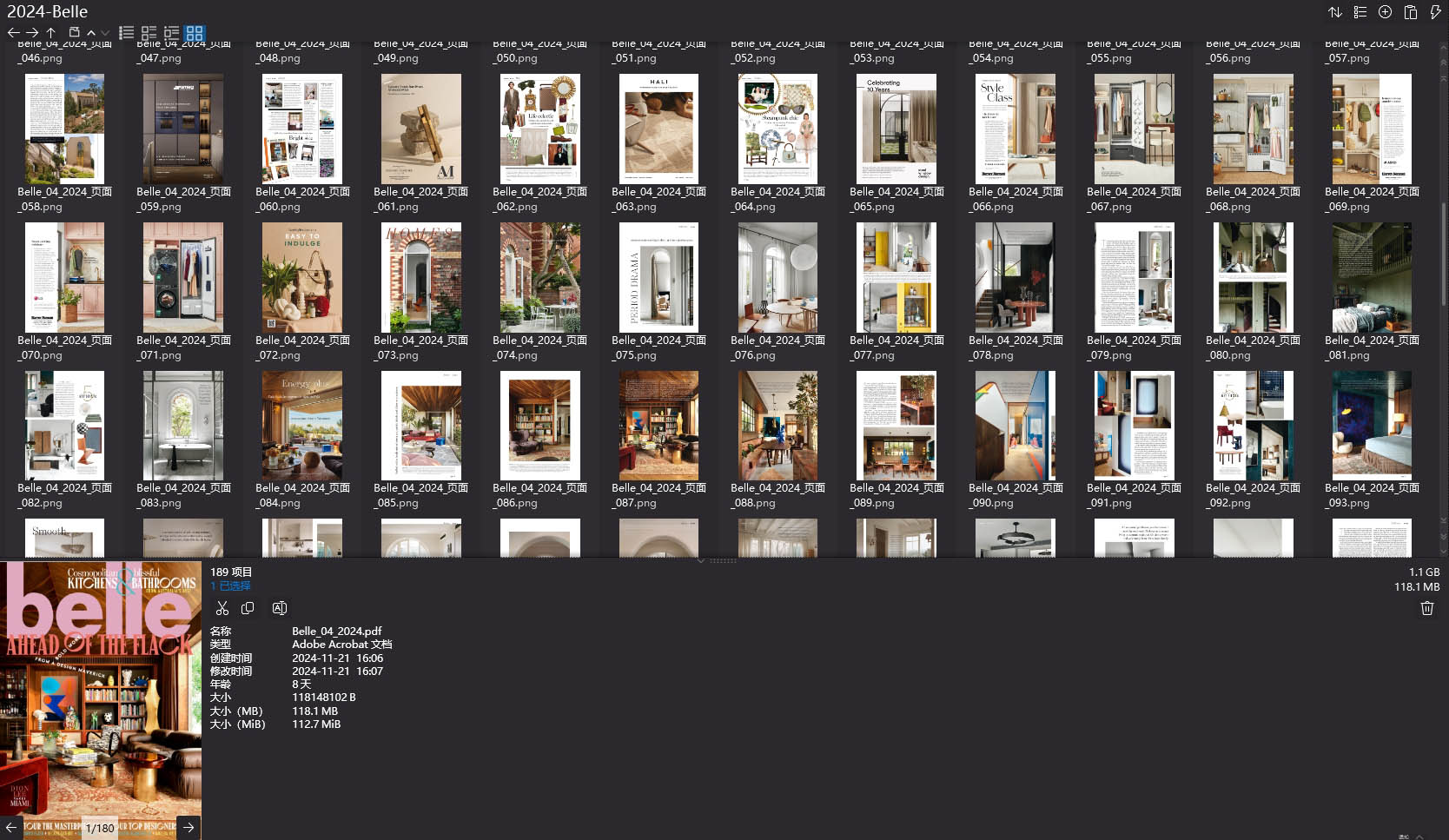Click the 1/180 page counter in preview

100,829
